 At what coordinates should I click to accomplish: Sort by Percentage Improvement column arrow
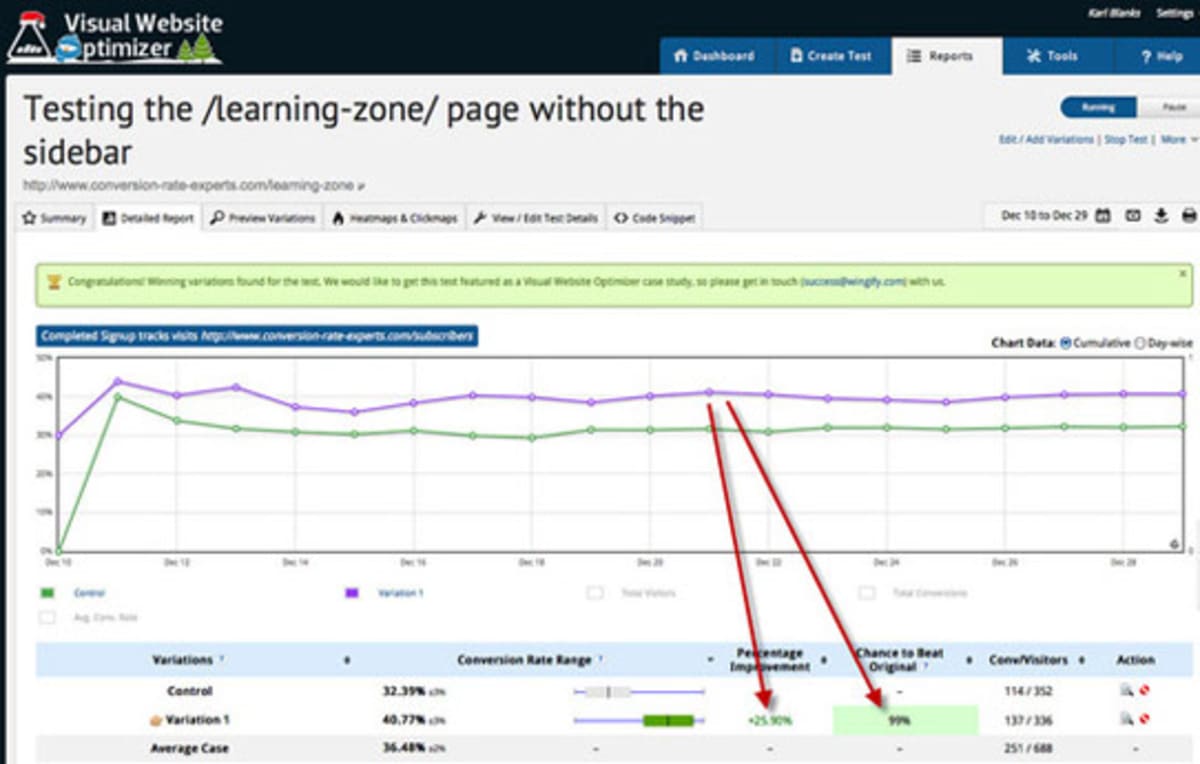pyautogui.click(x=823, y=660)
